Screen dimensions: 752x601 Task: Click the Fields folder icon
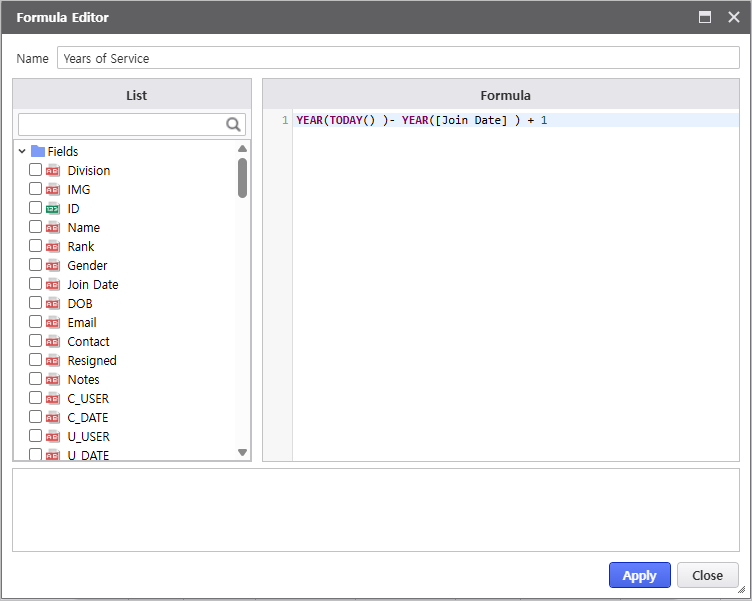[38, 151]
